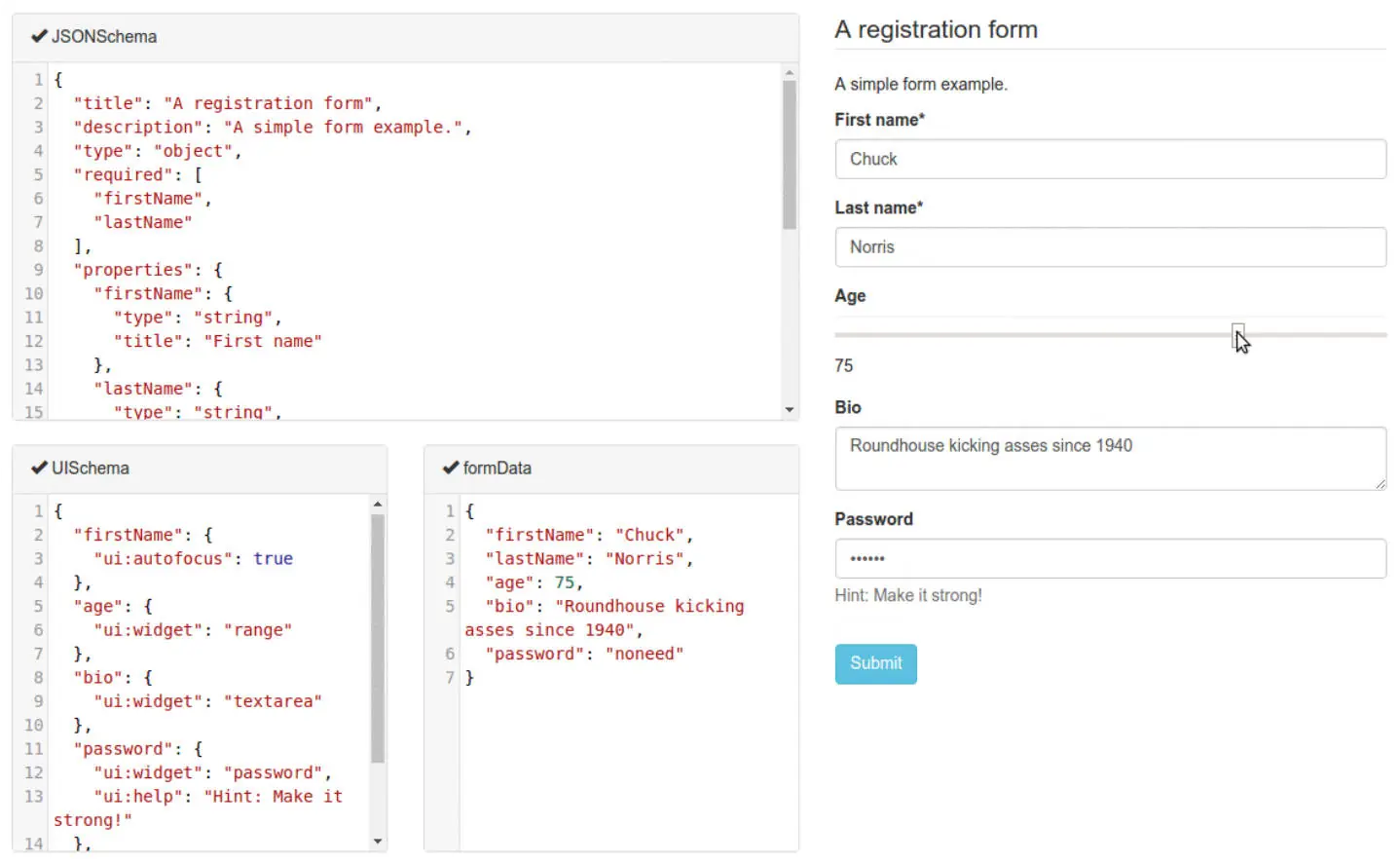Click the UISchema editor scroll-up arrow
This screenshot has width=1400, height=863.
(378, 504)
